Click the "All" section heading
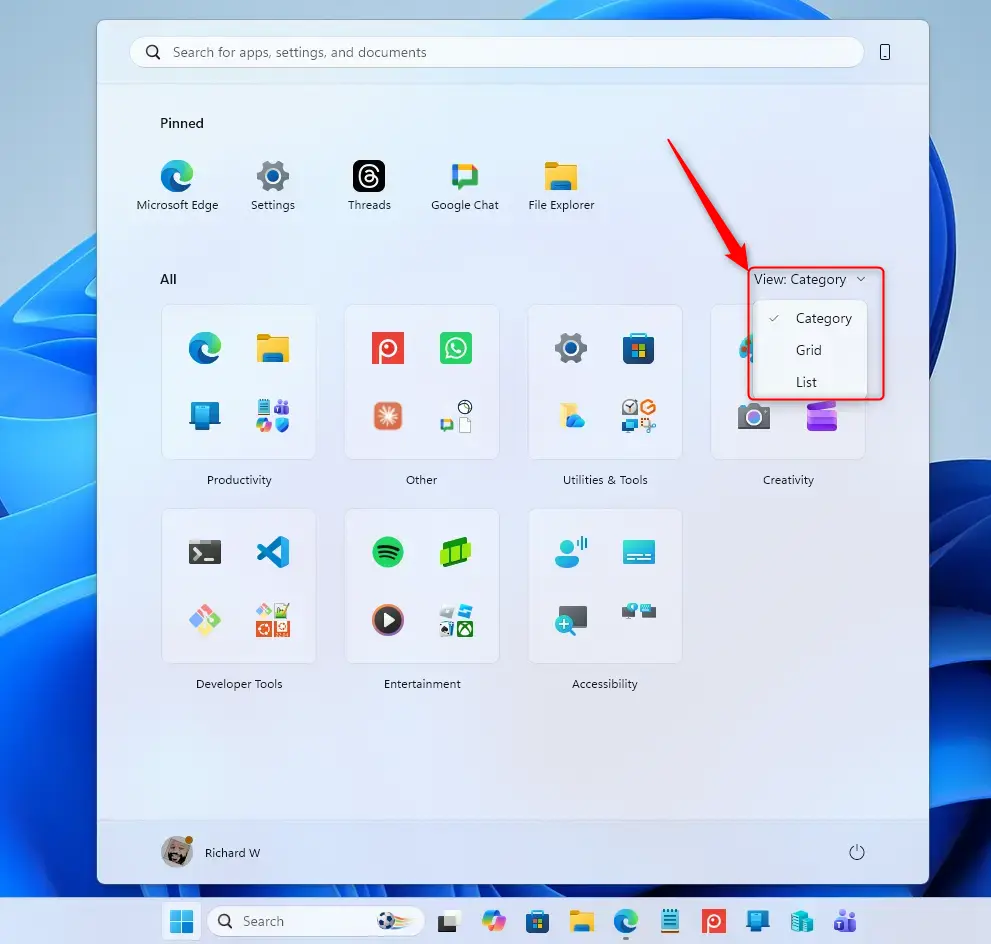 click(168, 279)
